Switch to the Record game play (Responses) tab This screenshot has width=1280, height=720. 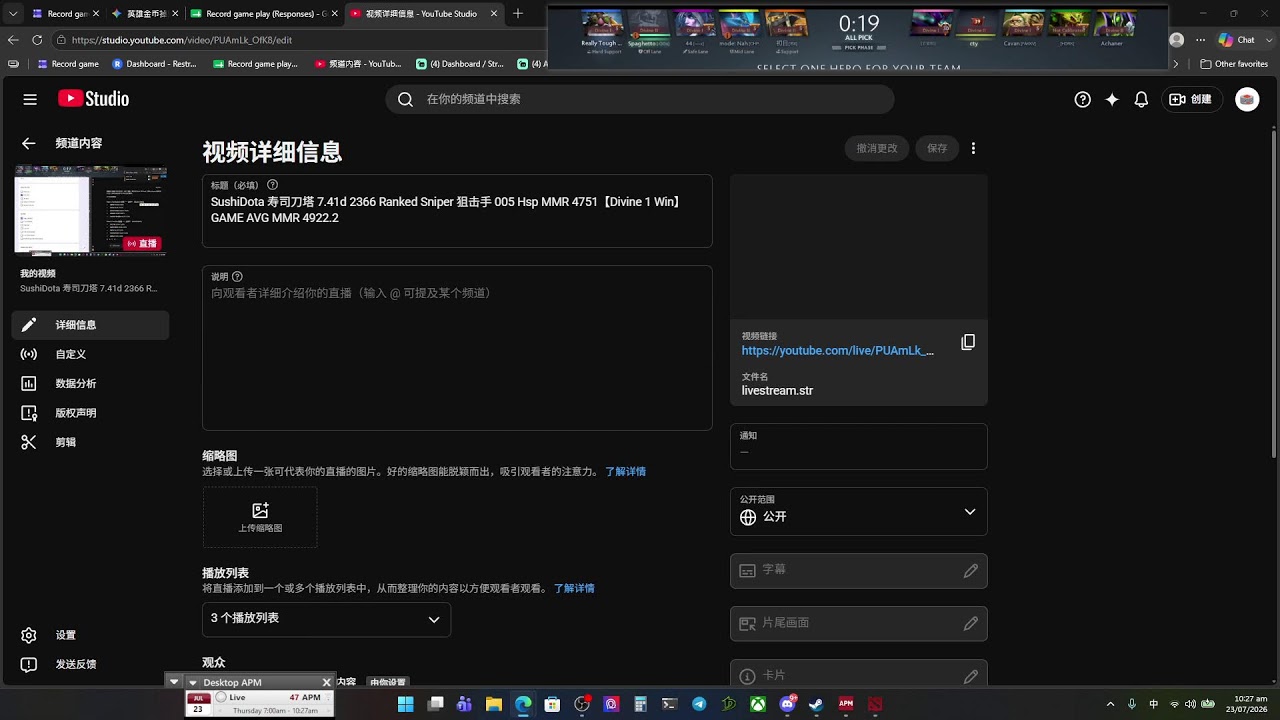pos(265,14)
